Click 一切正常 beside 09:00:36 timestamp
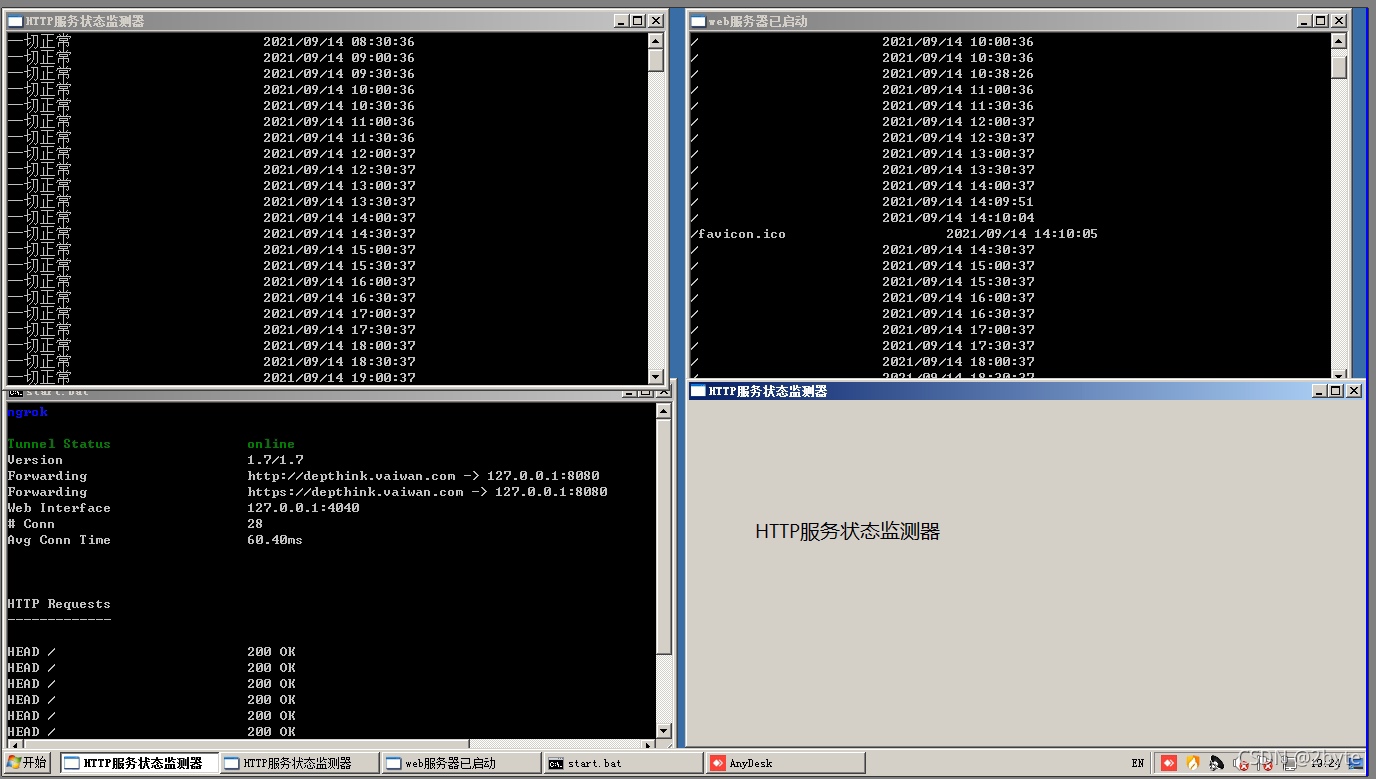Viewport: 1376px width, 779px height. pyautogui.click(x=39, y=58)
